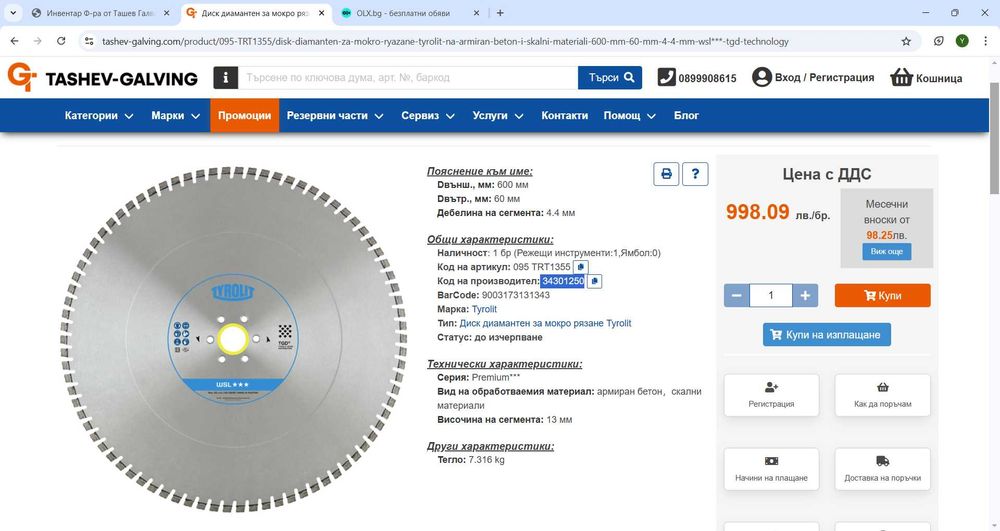Switch to Инвентар Ф-ра от Ташев tab
The image size is (1000, 531).
point(101,13)
